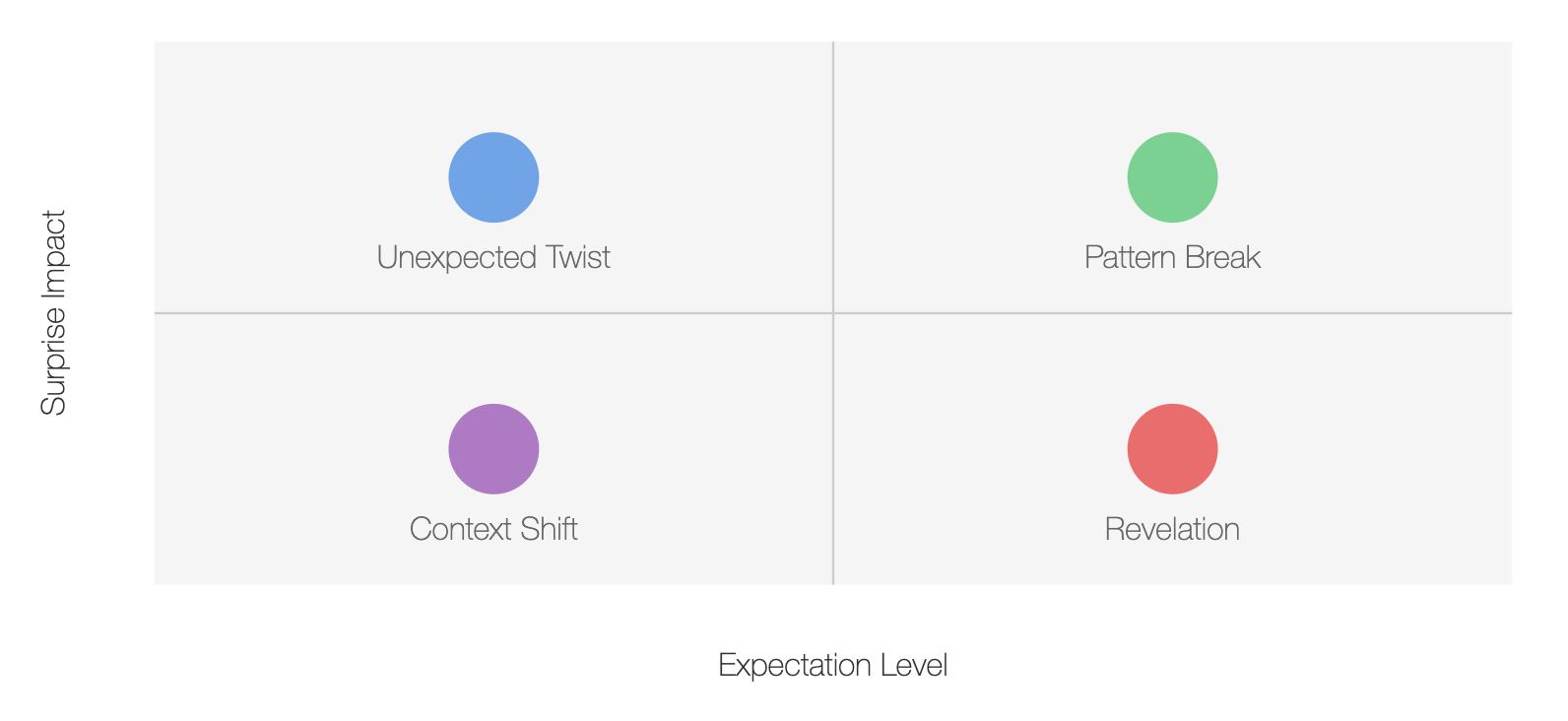Click the word Twist in the blue circle's label
Screen dimensions: 1568x721
(x=578, y=257)
